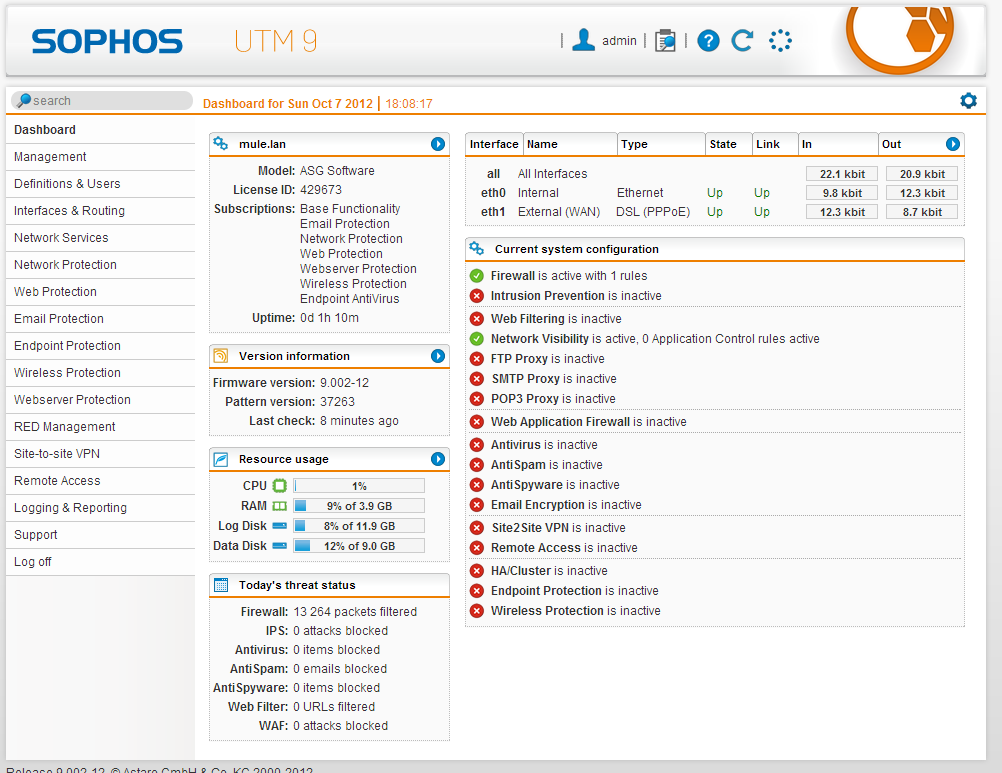The image size is (1002, 773).
Task: Click red X icon beside HA/Cluster
Action: pos(477,570)
